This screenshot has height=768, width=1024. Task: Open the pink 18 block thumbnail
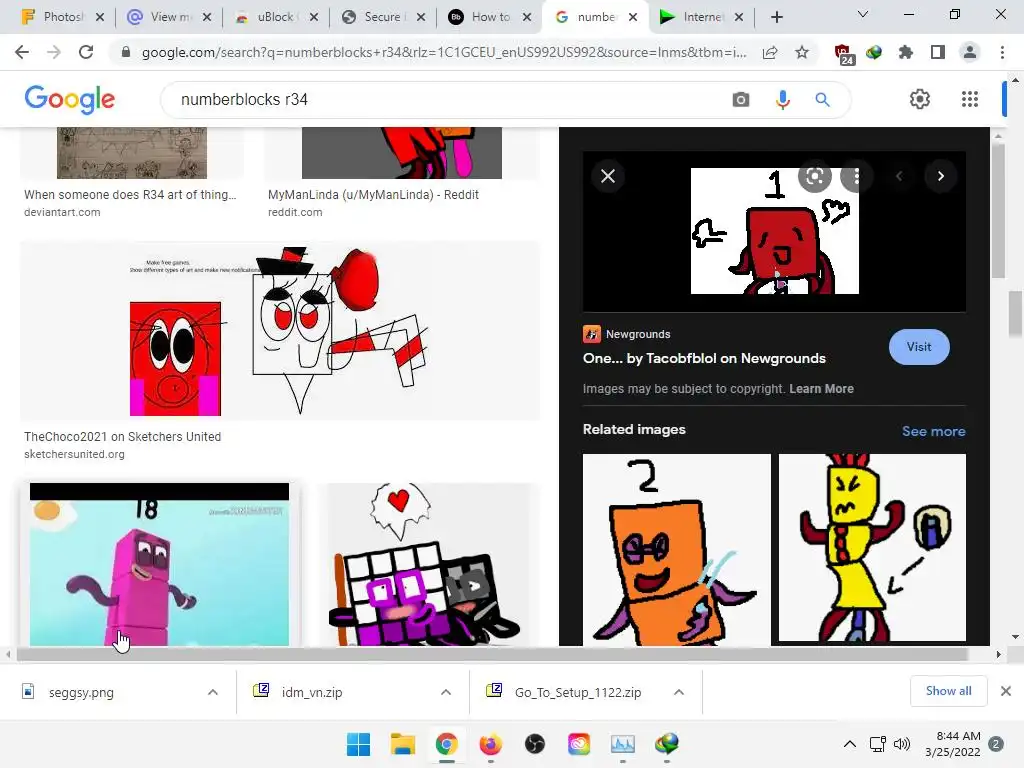[159, 565]
